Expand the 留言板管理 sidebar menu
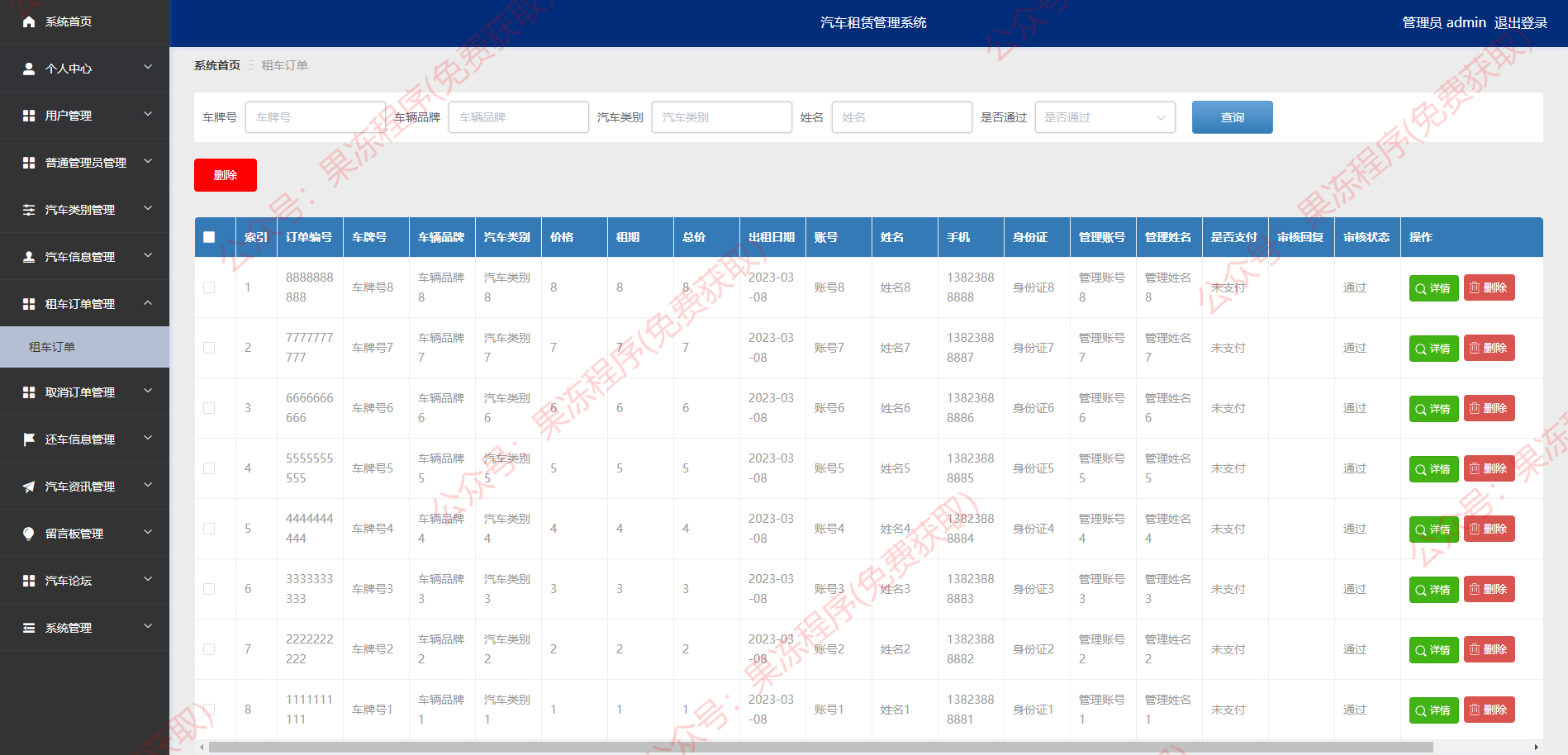The width and height of the screenshot is (1568, 755). 85,534
